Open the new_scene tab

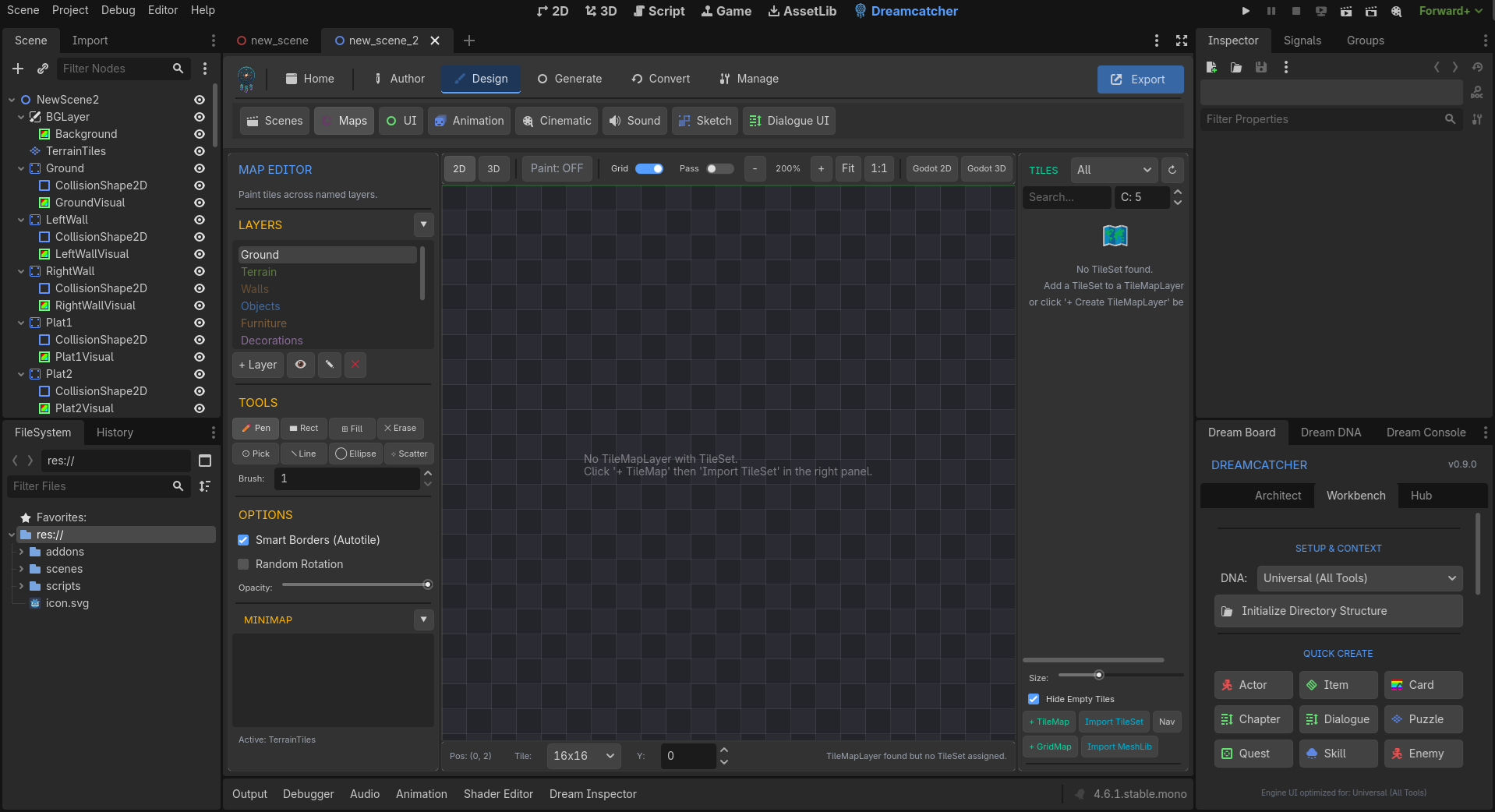click(273, 41)
